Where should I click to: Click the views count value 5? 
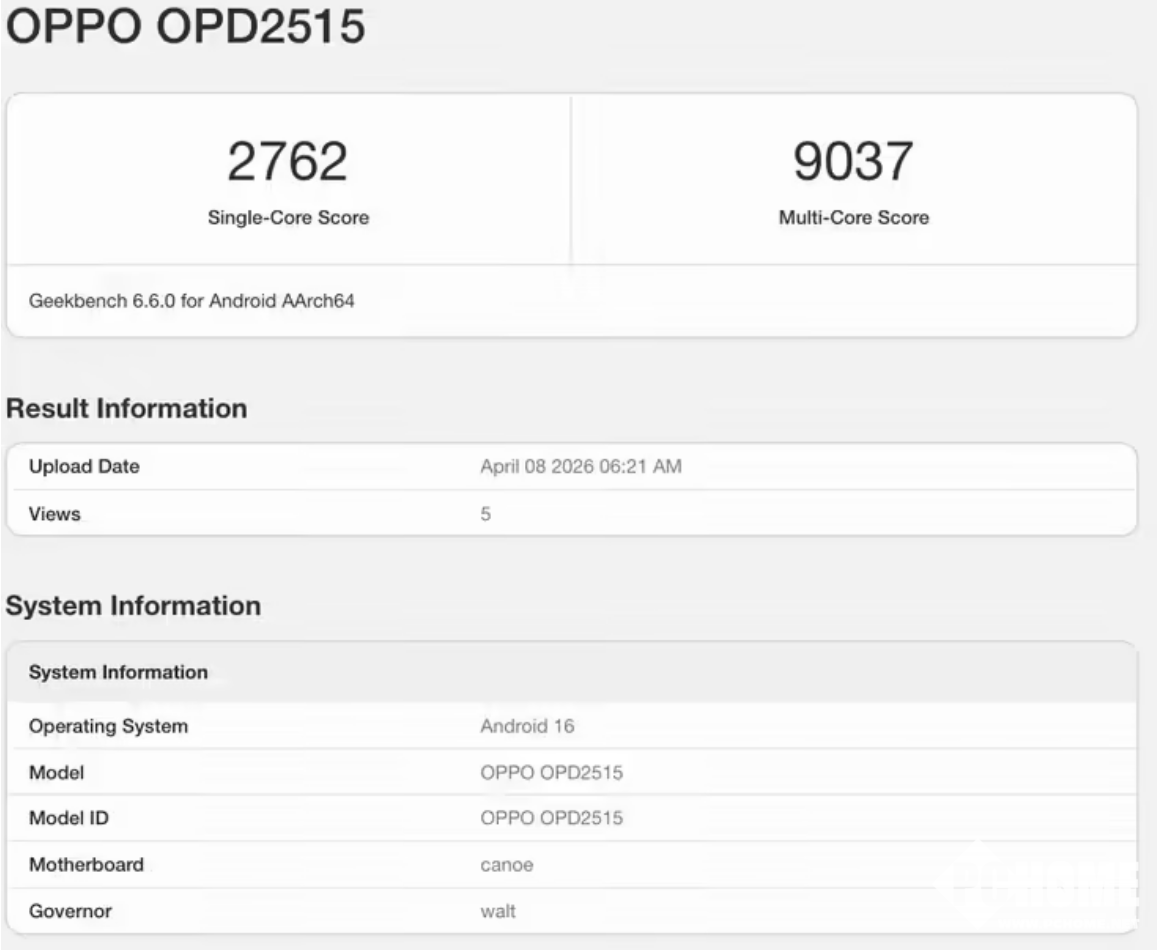click(x=486, y=514)
